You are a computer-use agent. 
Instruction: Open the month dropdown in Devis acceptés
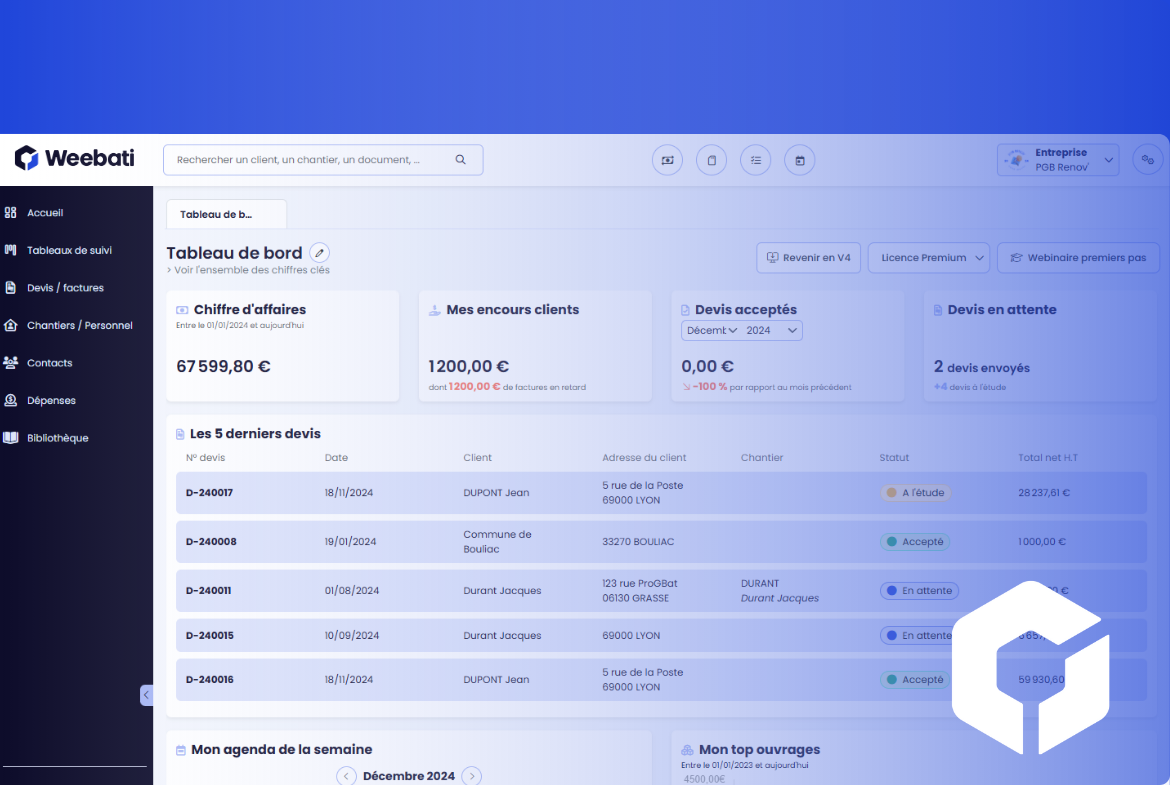[711, 331]
